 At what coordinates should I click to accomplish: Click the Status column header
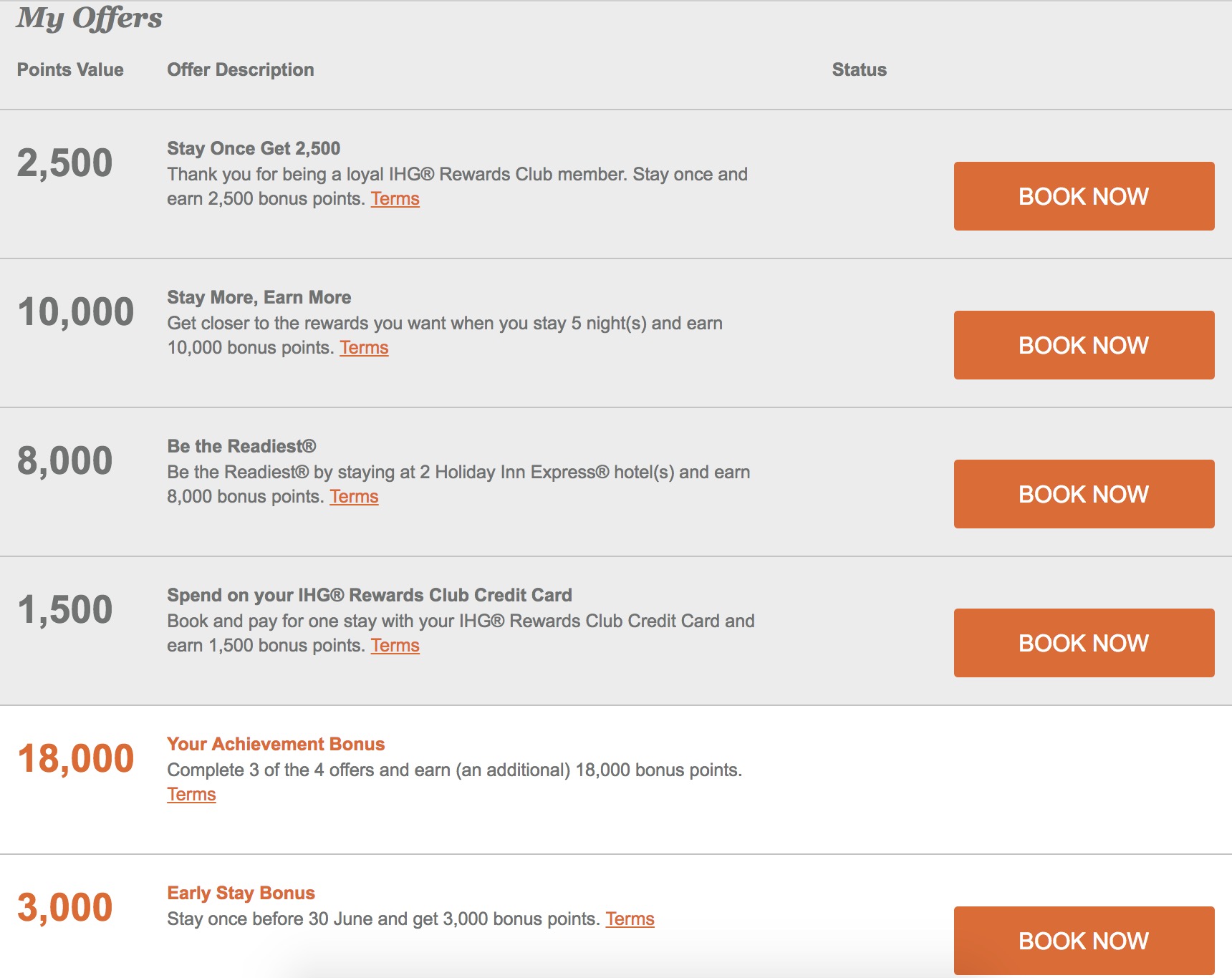[x=859, y=70]
